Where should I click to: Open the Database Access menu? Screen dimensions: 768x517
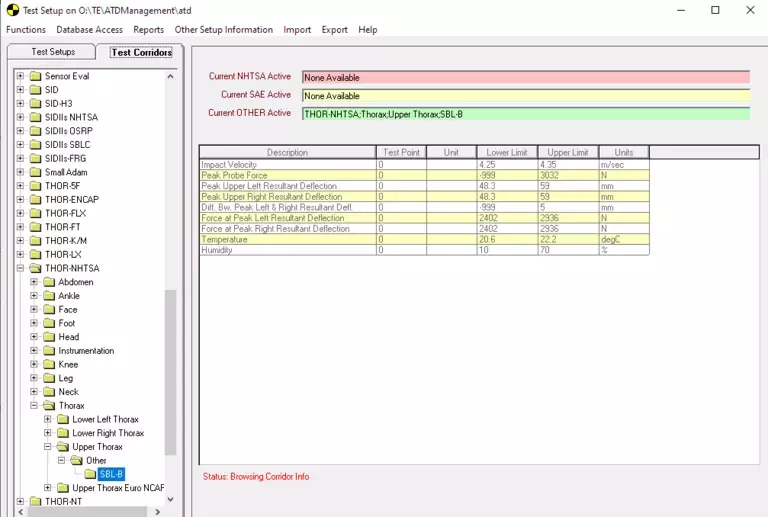[x=89, y=30]
